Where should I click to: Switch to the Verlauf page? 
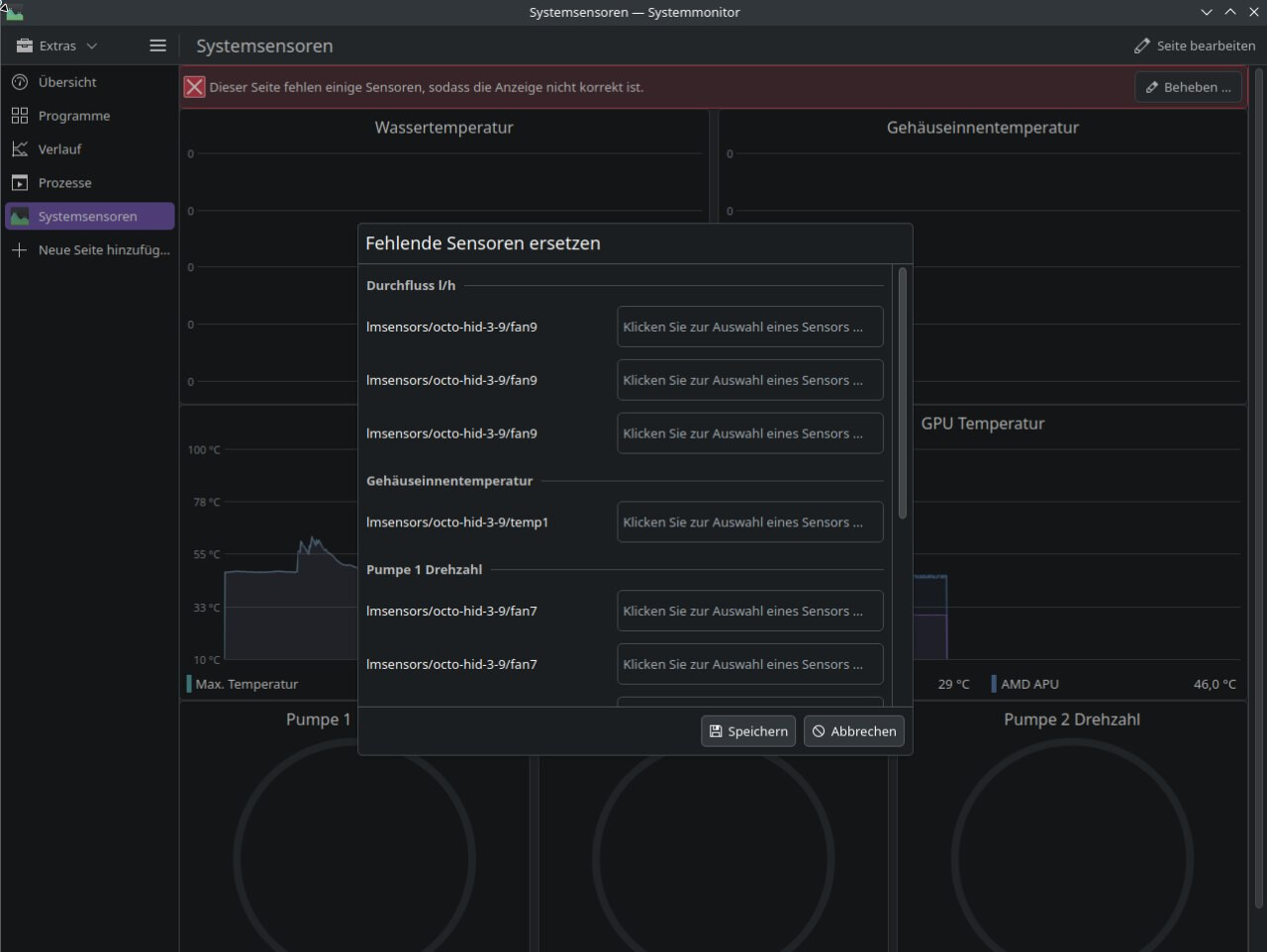coord(89,149)
